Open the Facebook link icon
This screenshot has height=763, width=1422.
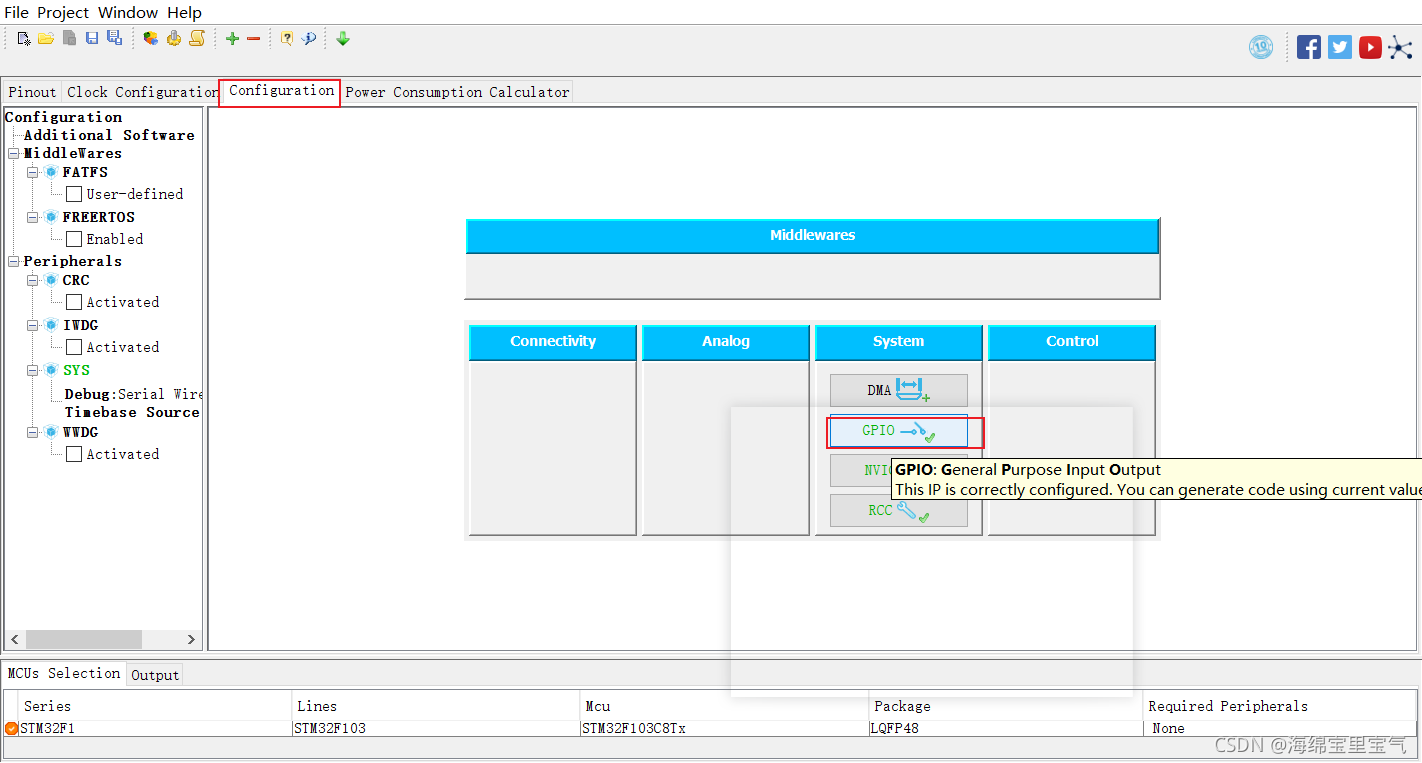(x=1309, y=47)
